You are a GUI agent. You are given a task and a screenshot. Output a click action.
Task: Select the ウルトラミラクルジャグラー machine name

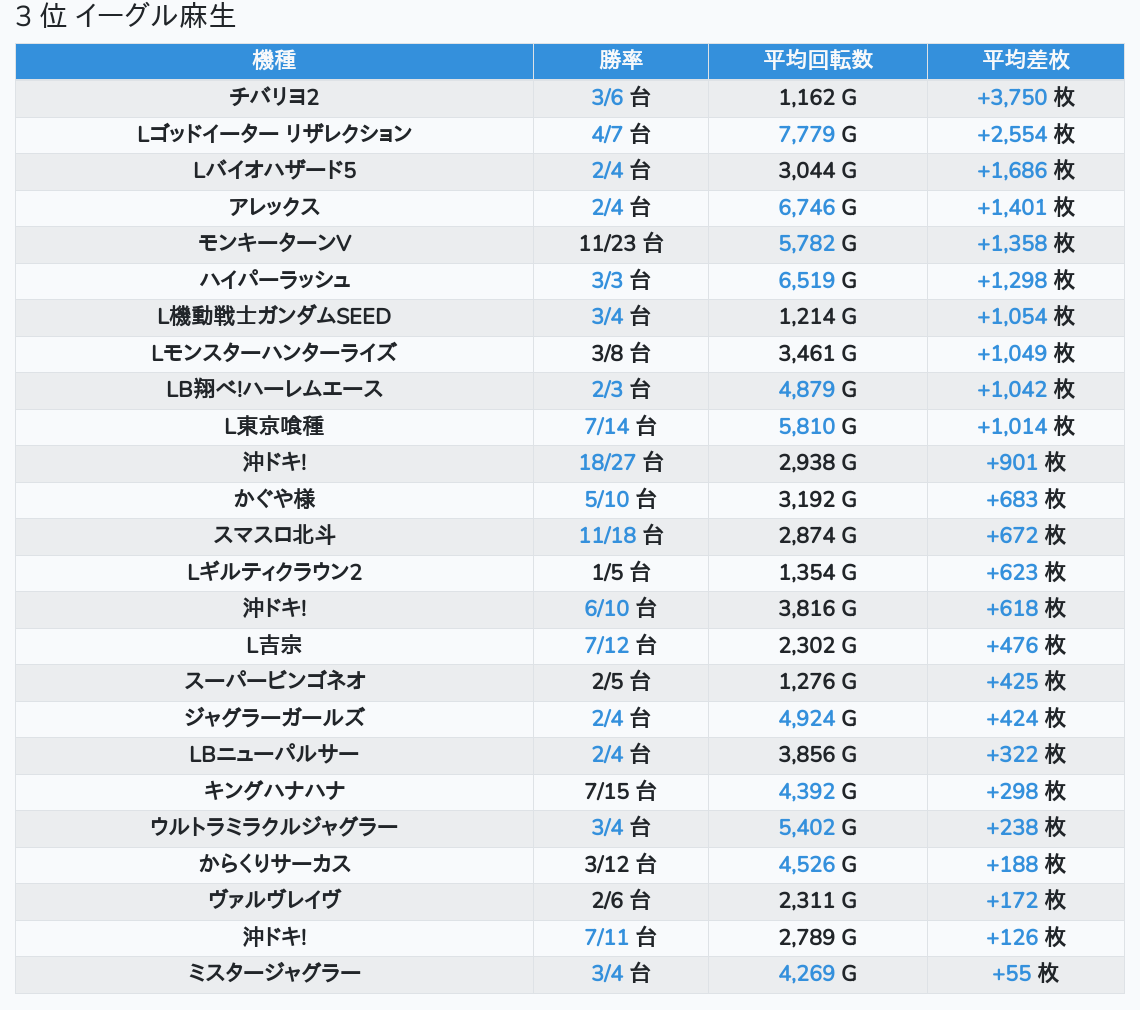[274, 827]
